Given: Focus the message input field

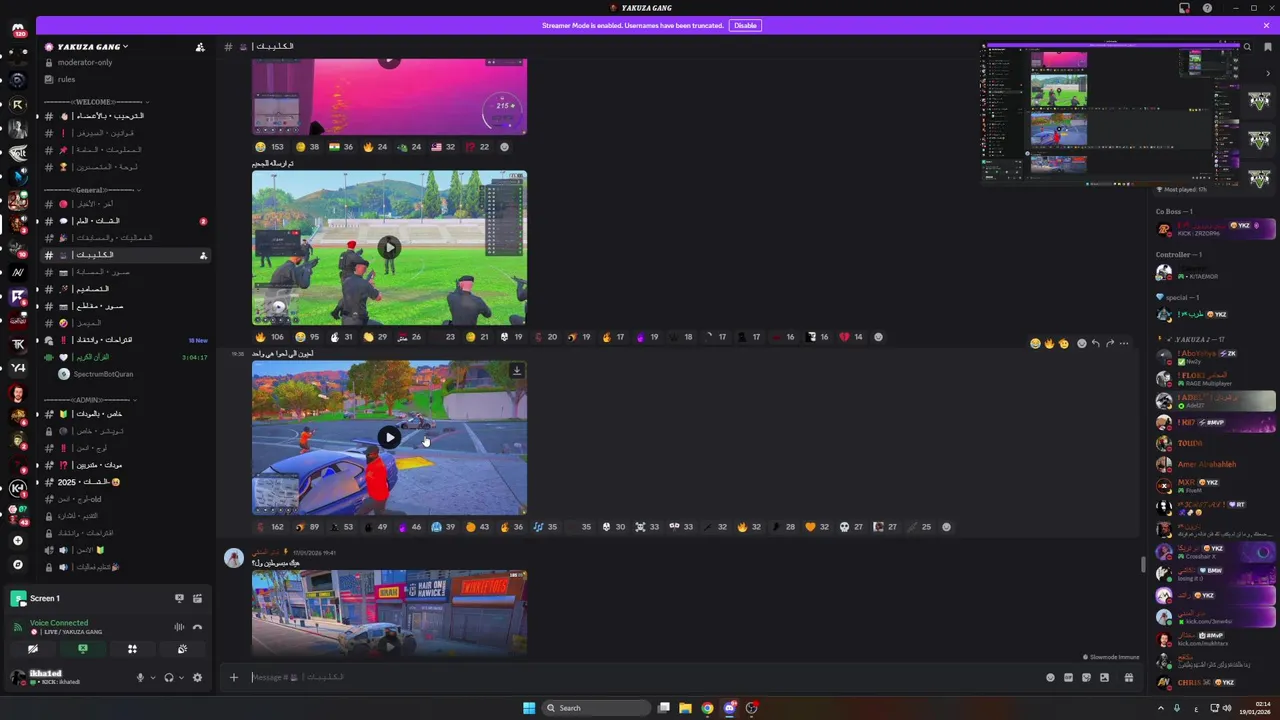Looking at the screenshot, I should point(640,677).
